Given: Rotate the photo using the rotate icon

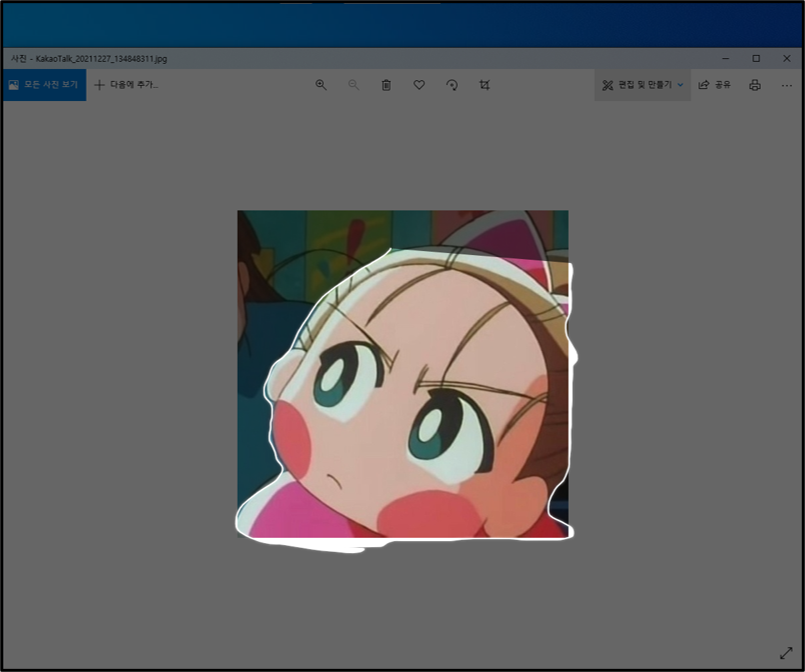Looking at the screenshot, I should [x=452, y=85].
